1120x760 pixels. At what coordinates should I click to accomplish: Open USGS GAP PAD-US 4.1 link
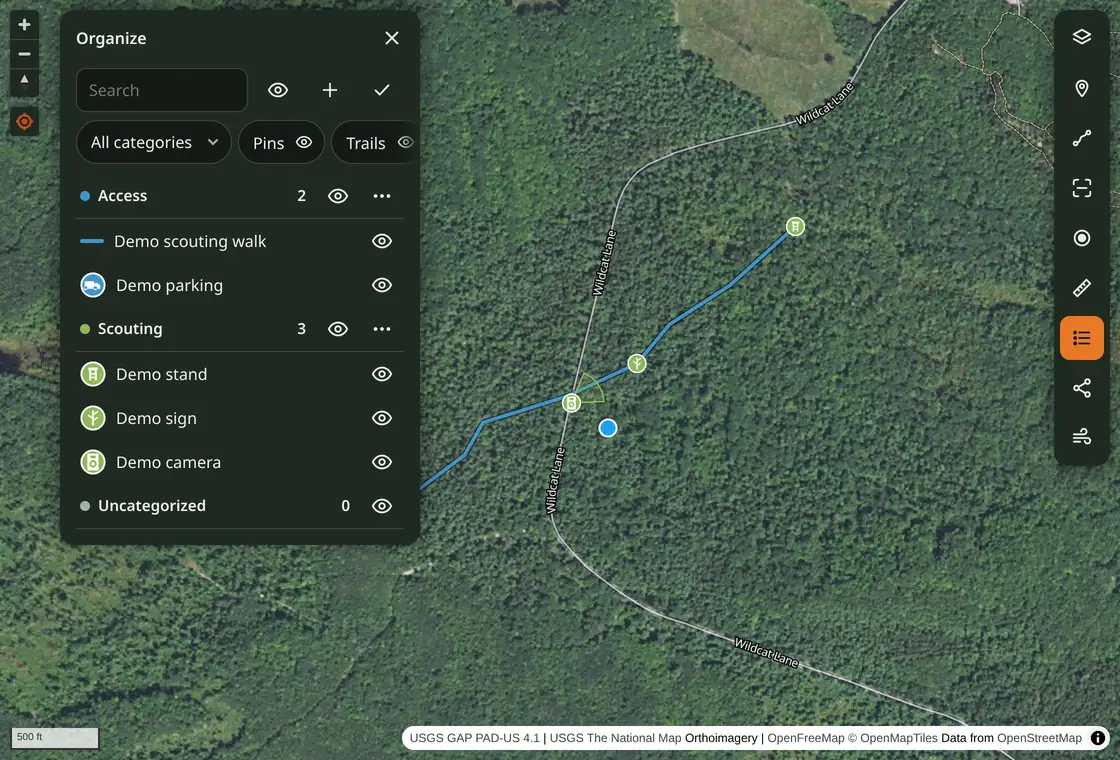[474, 738]
